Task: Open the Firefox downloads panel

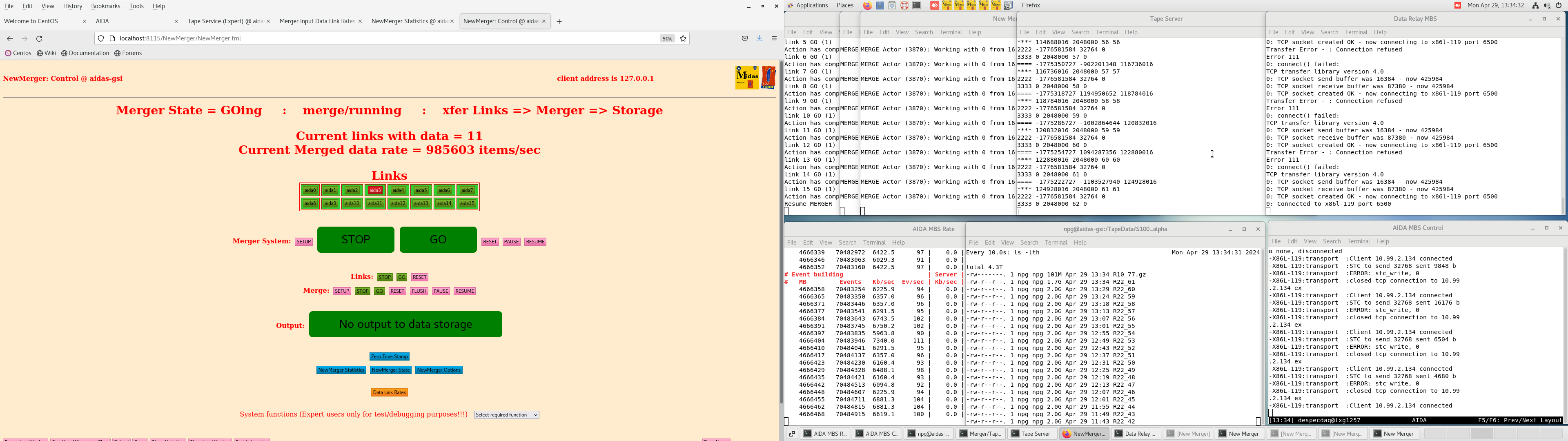Action: (759, 38)
